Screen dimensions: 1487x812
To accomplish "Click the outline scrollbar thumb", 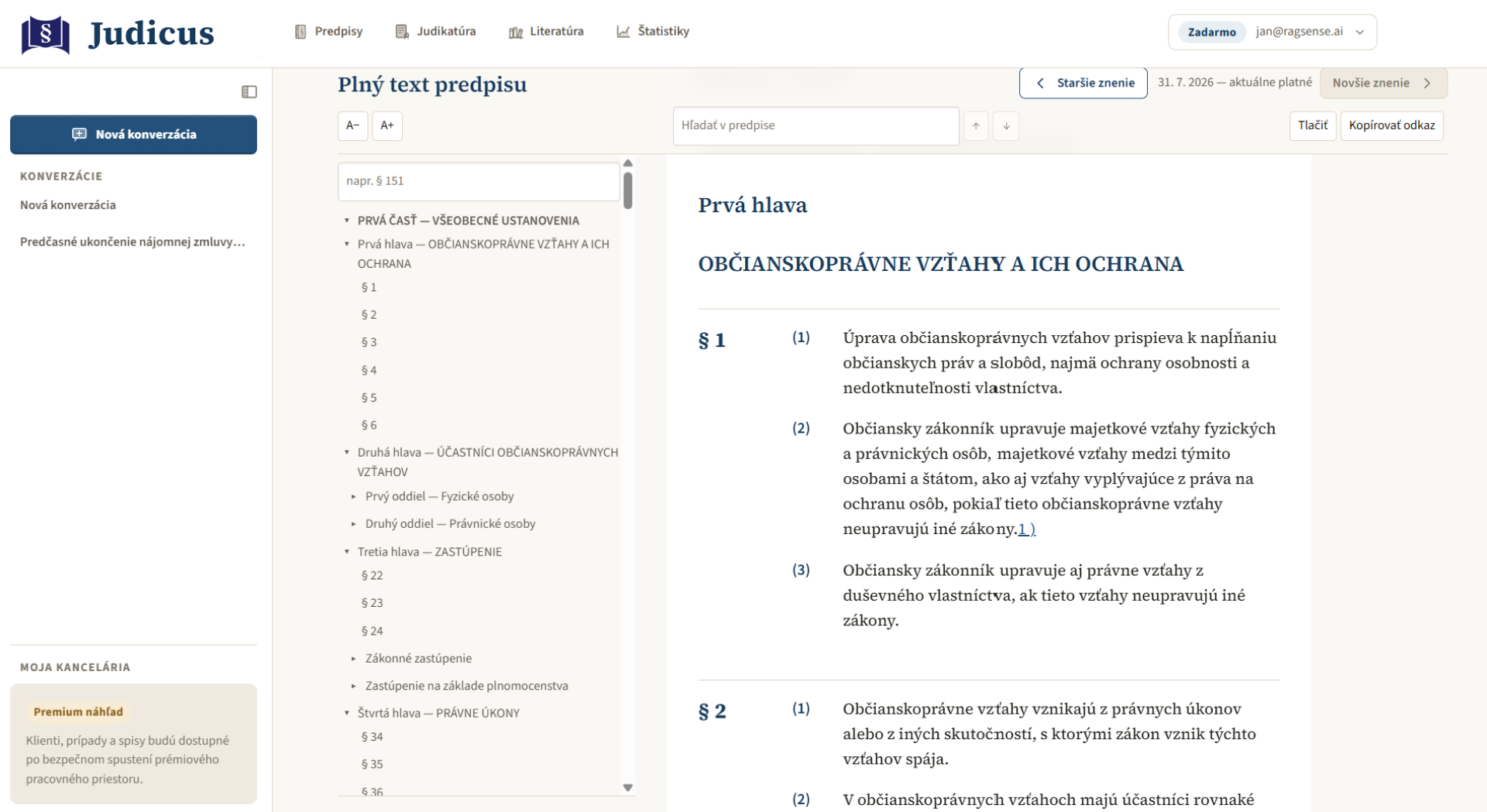I will 628,190.
